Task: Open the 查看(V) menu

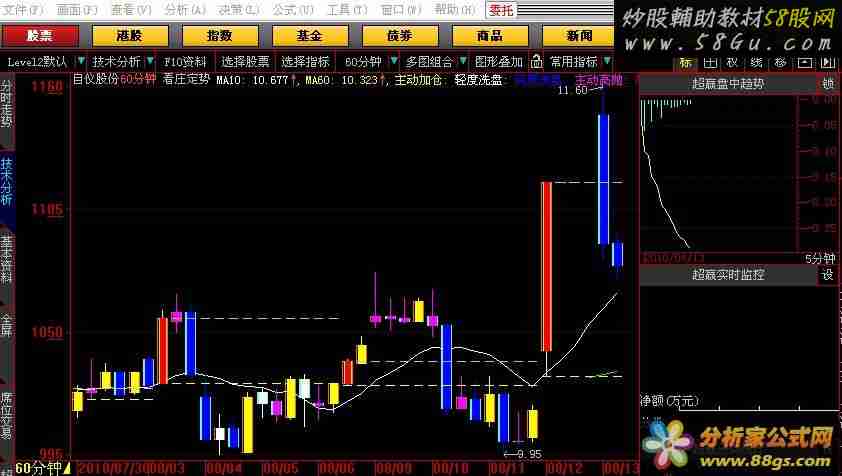Action: coord(131,9)
